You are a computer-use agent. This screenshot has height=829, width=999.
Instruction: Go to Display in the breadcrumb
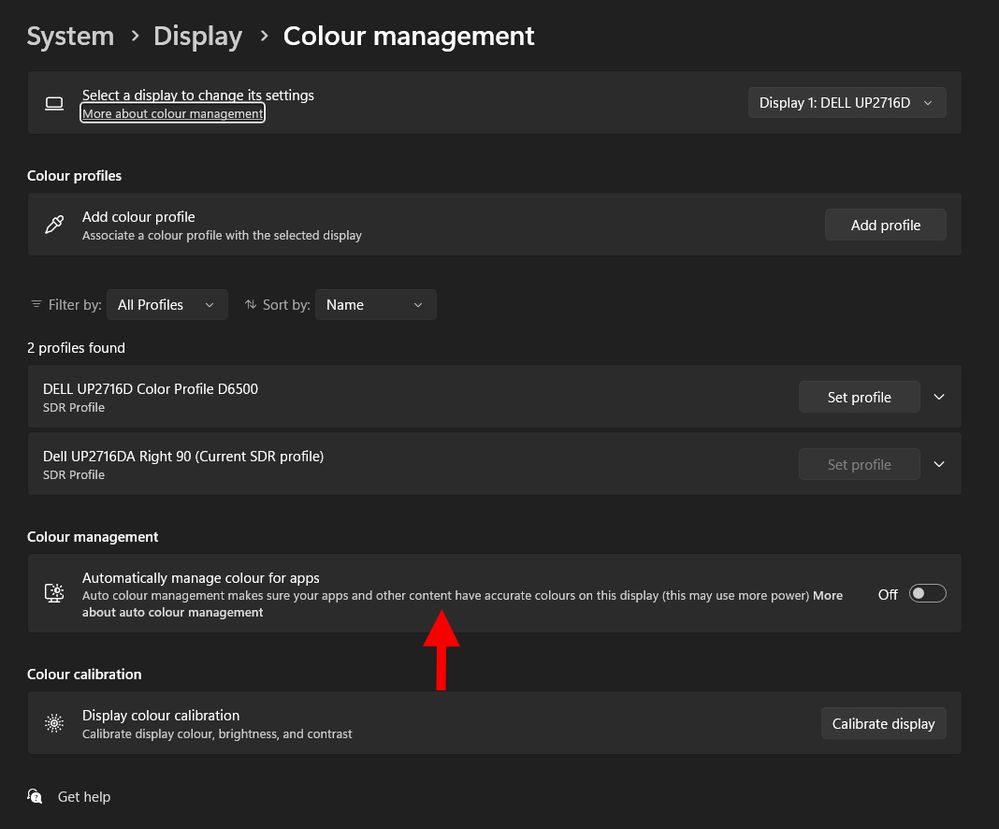point(197,37)
